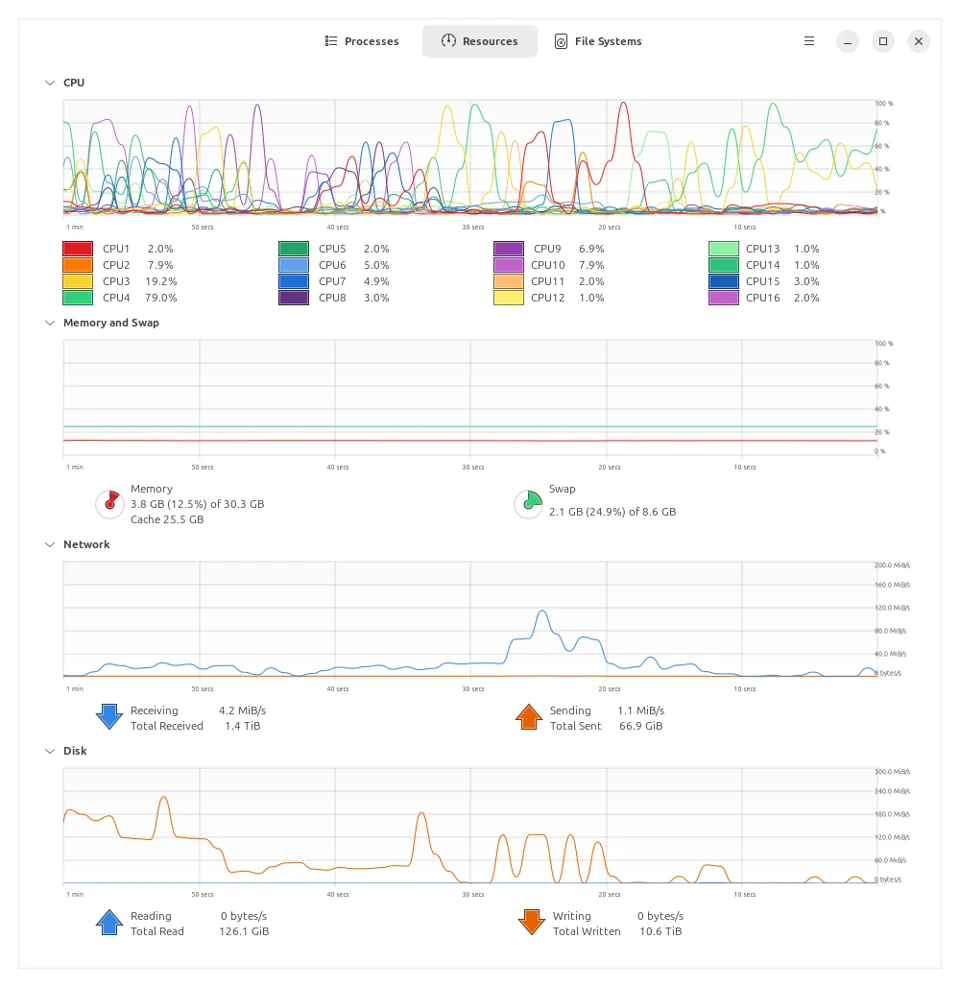Click the Receiving rate value '4.2 MiB/s'

(242, 711)
